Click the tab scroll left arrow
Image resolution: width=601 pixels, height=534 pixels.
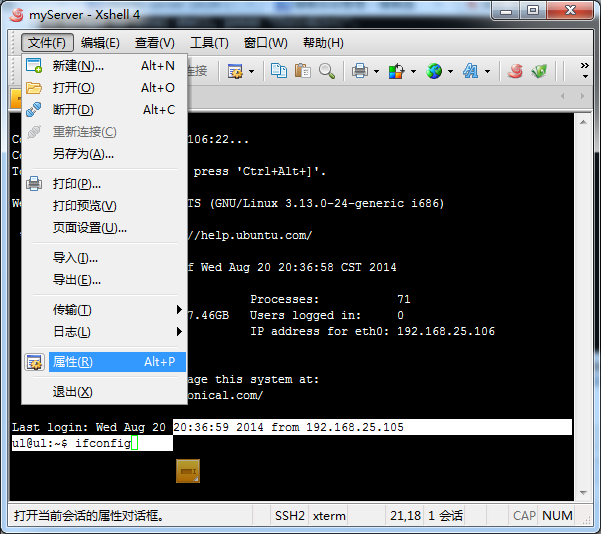(562, 96)
